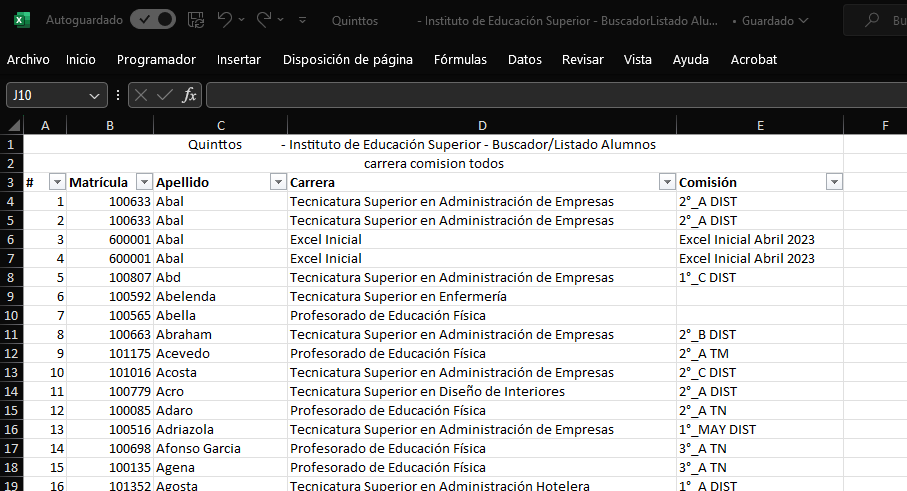Click the 'Agena' surname cell

tap(220, 467)
